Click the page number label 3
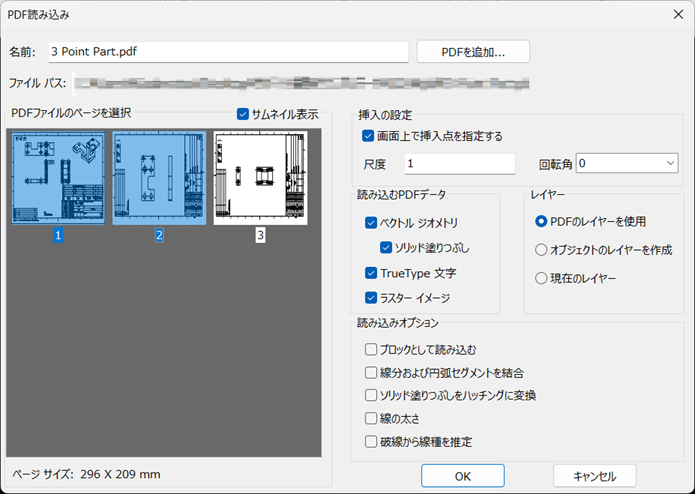The image size is (695, 494). tap(260, 235)
